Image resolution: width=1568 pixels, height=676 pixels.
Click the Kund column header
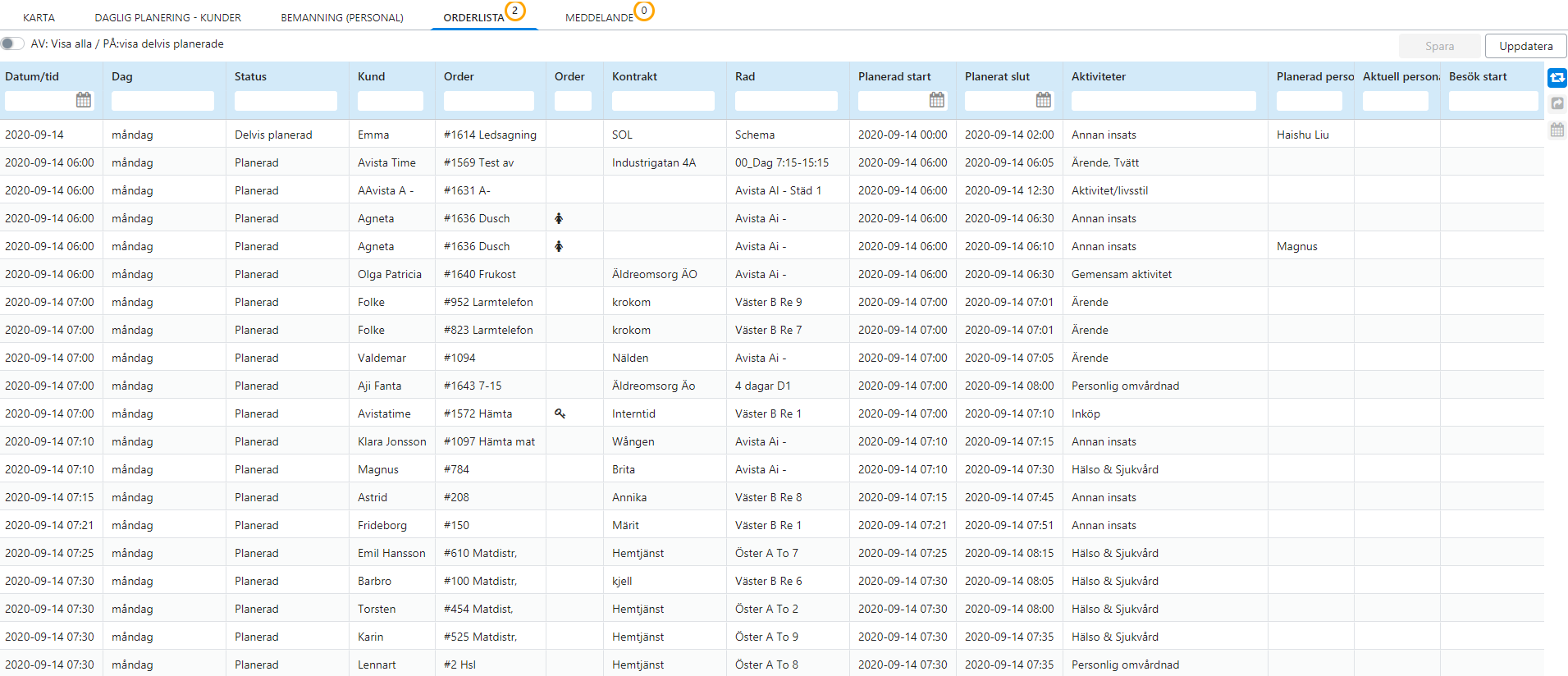(371, 76)
